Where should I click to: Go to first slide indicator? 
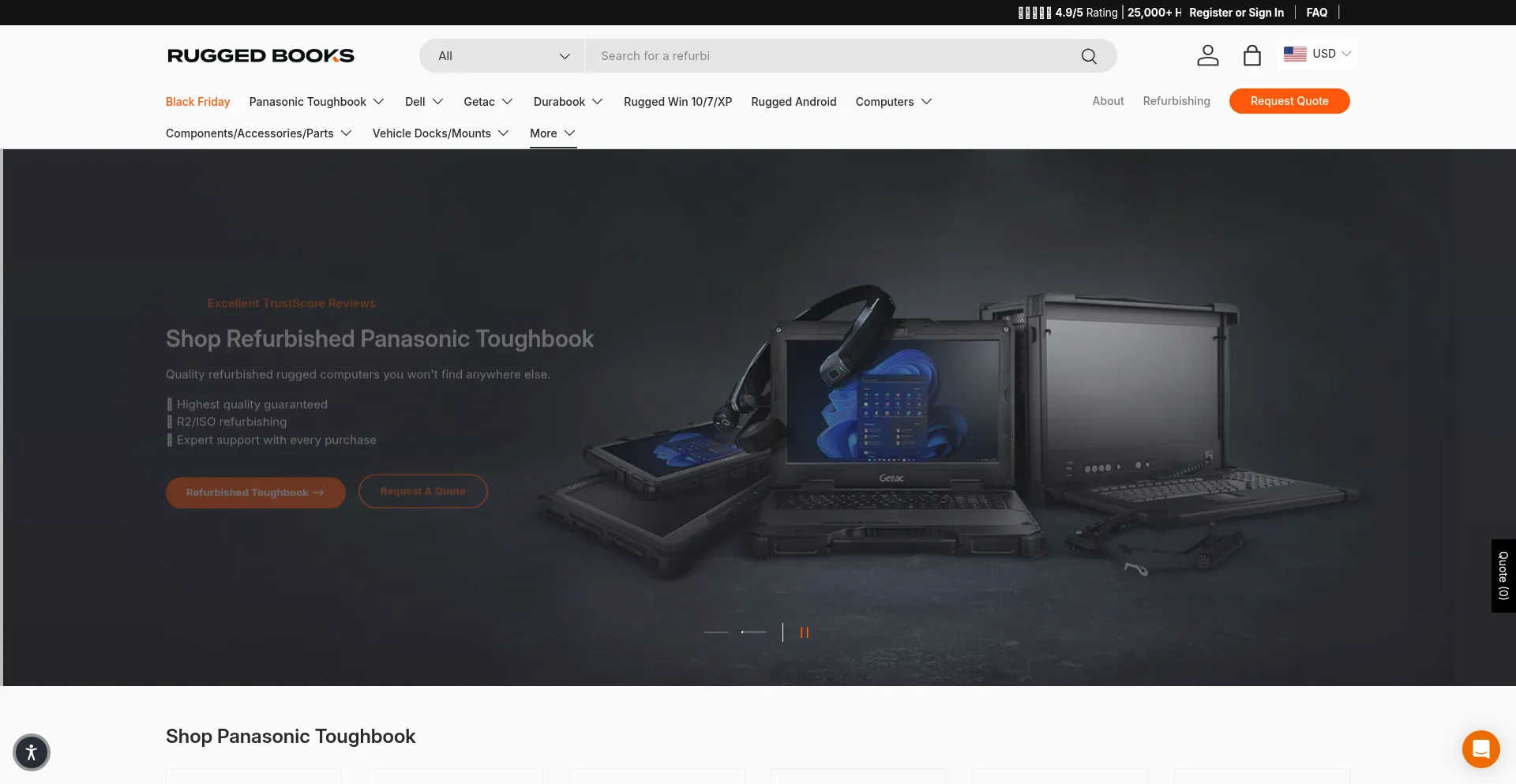click(716, 632)
